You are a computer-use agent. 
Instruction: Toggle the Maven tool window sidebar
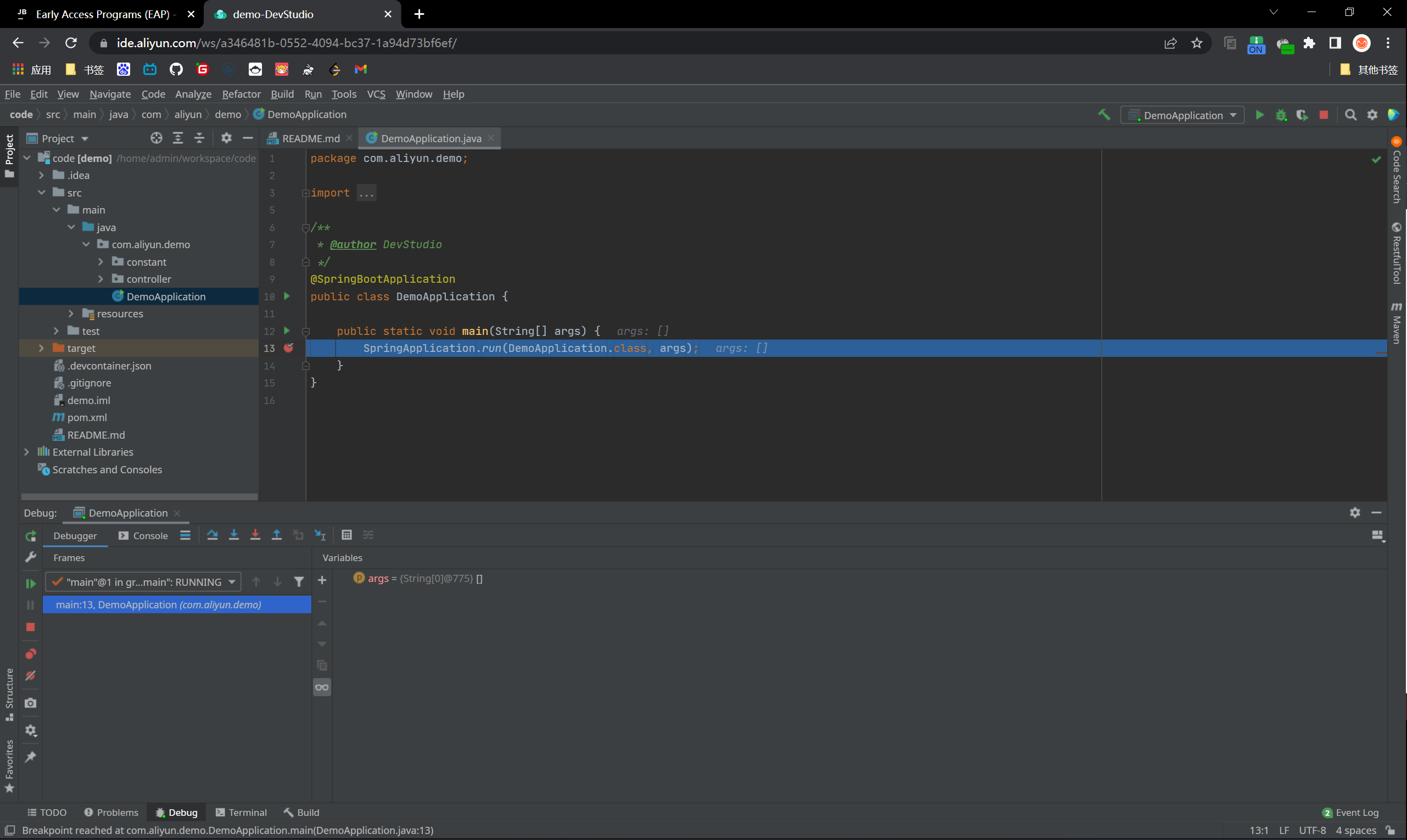(1396, 324)
